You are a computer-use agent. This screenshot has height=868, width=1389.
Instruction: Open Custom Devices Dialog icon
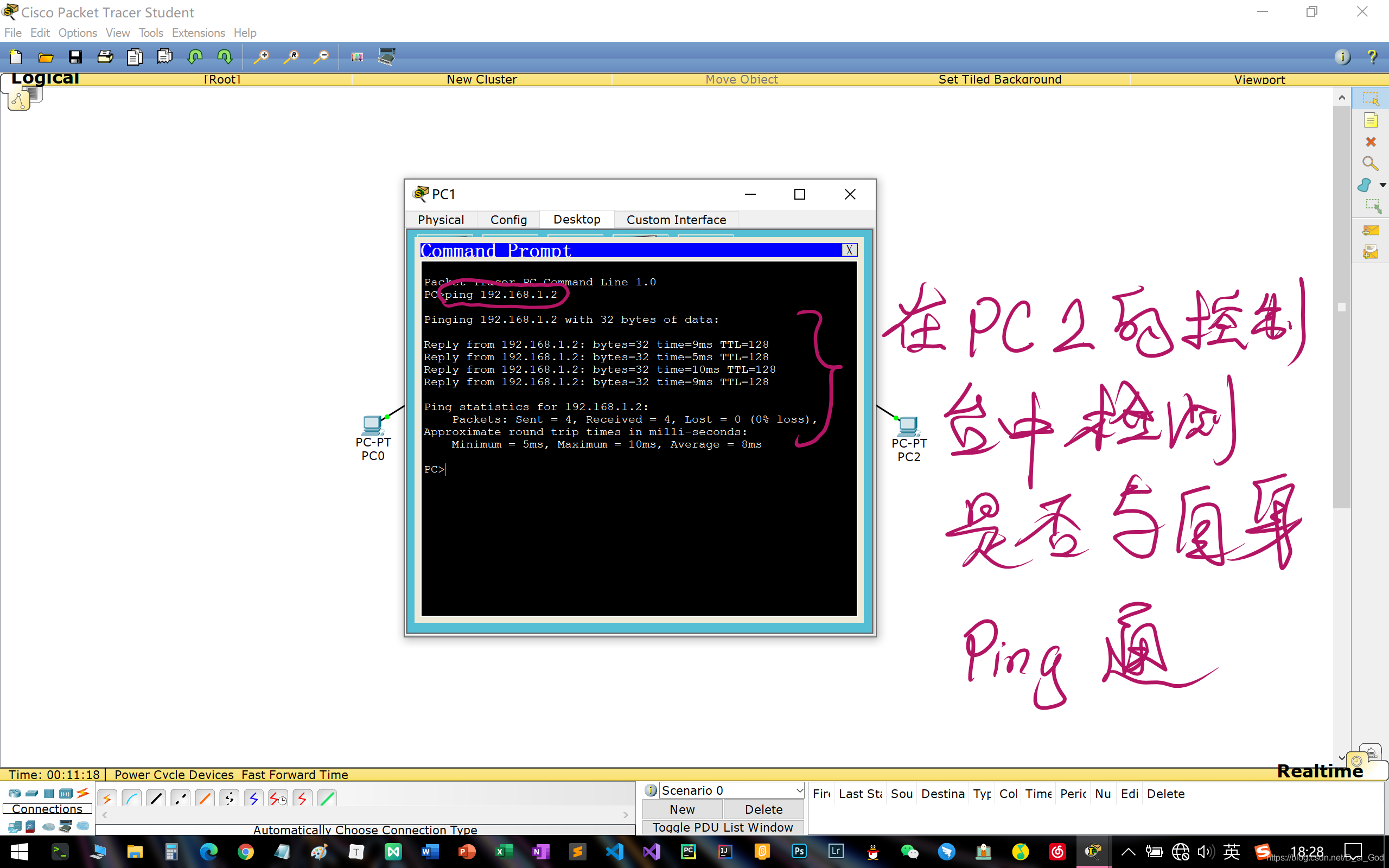pos(387,57)
